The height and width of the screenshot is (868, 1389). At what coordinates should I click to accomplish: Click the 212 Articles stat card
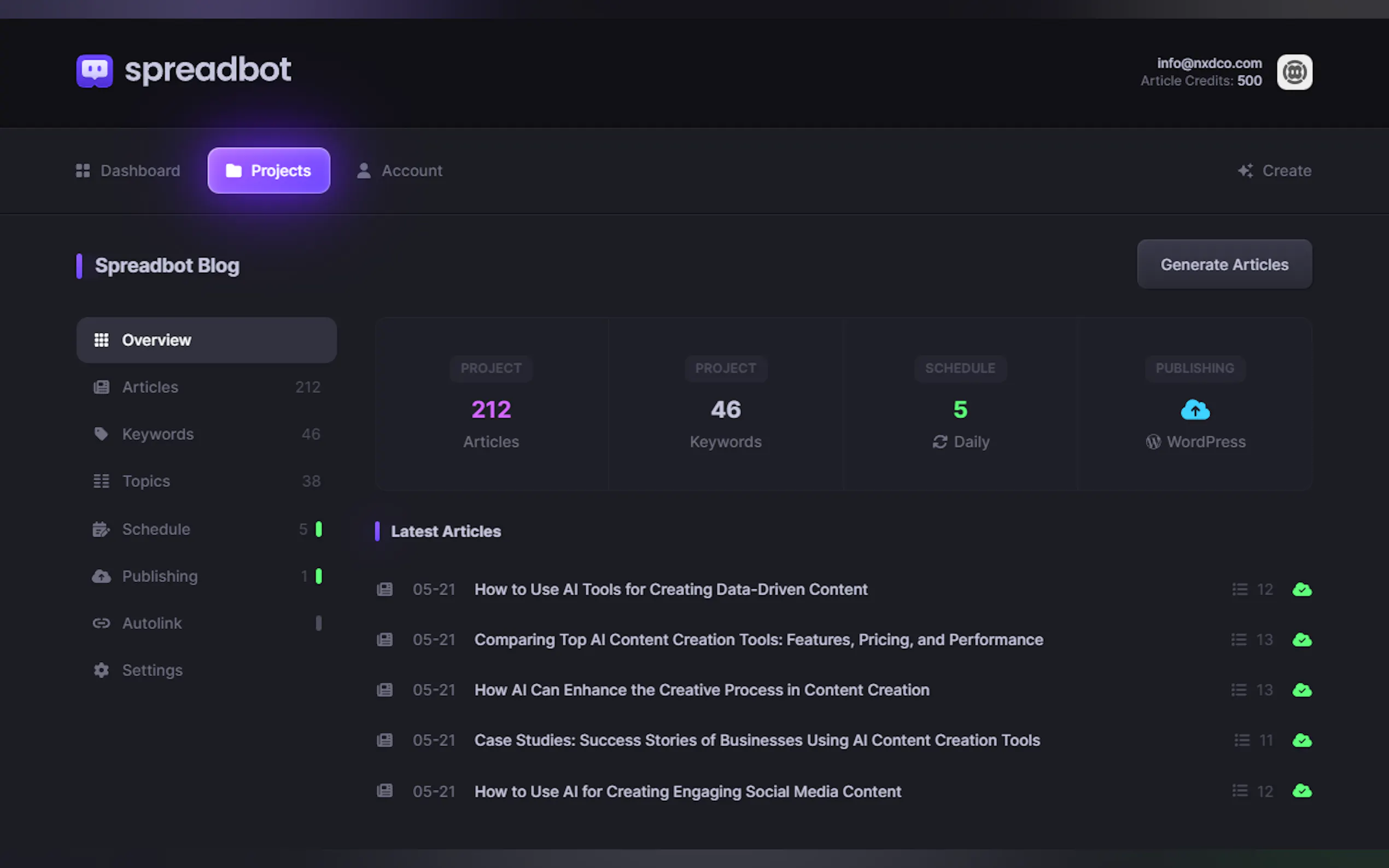[491, 410]
